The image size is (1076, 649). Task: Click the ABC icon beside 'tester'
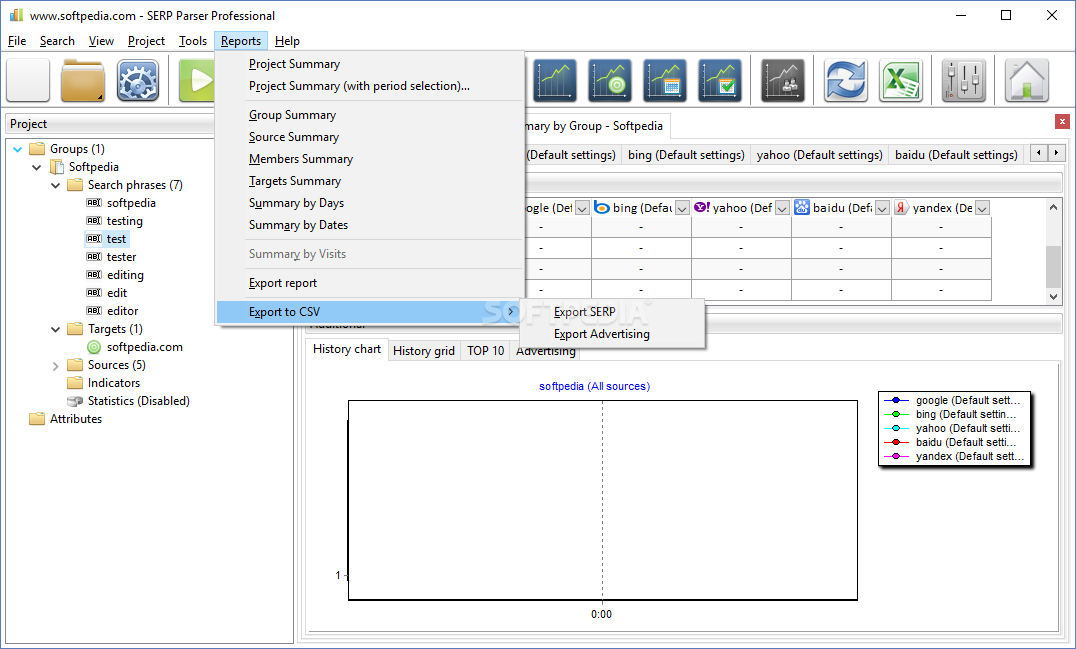click(x=94, y=257)
